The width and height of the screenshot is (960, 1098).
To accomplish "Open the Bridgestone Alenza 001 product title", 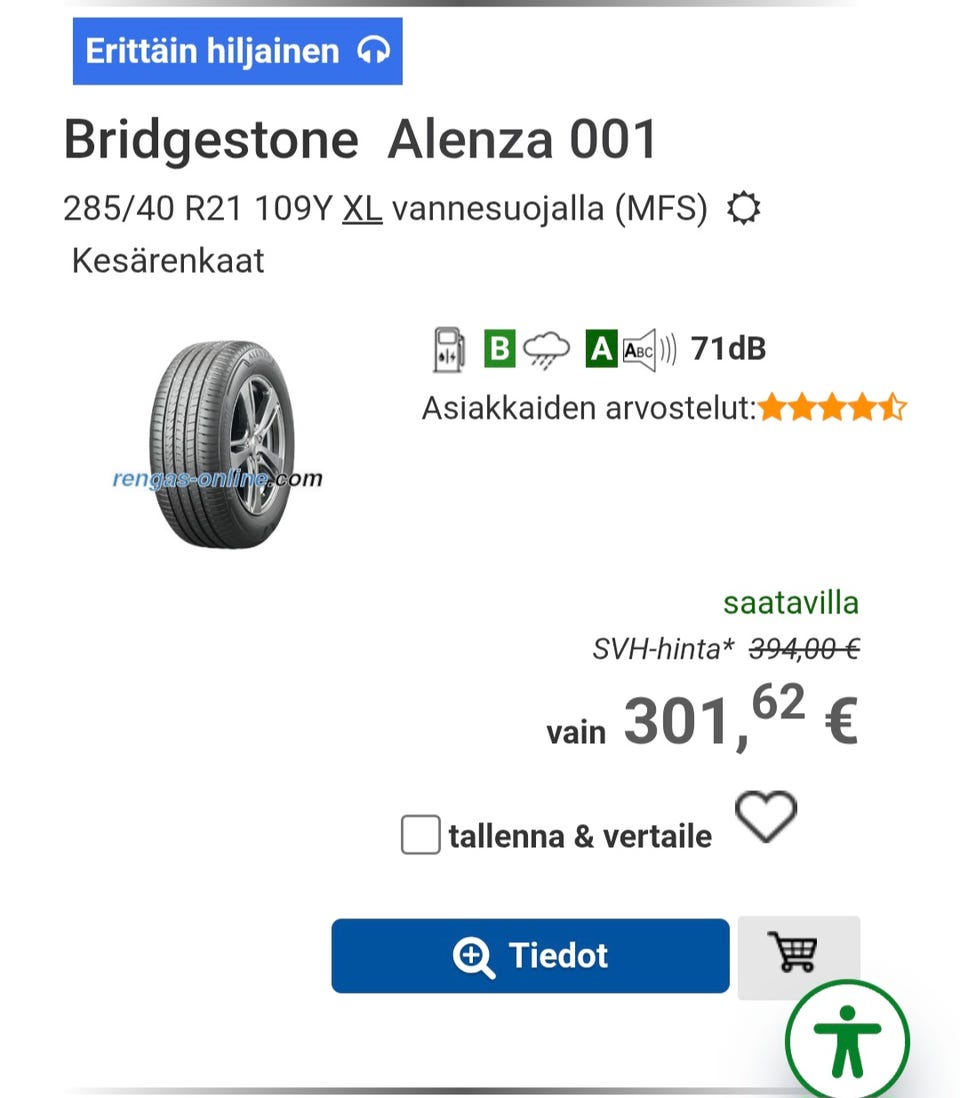I will pos(360,139).
